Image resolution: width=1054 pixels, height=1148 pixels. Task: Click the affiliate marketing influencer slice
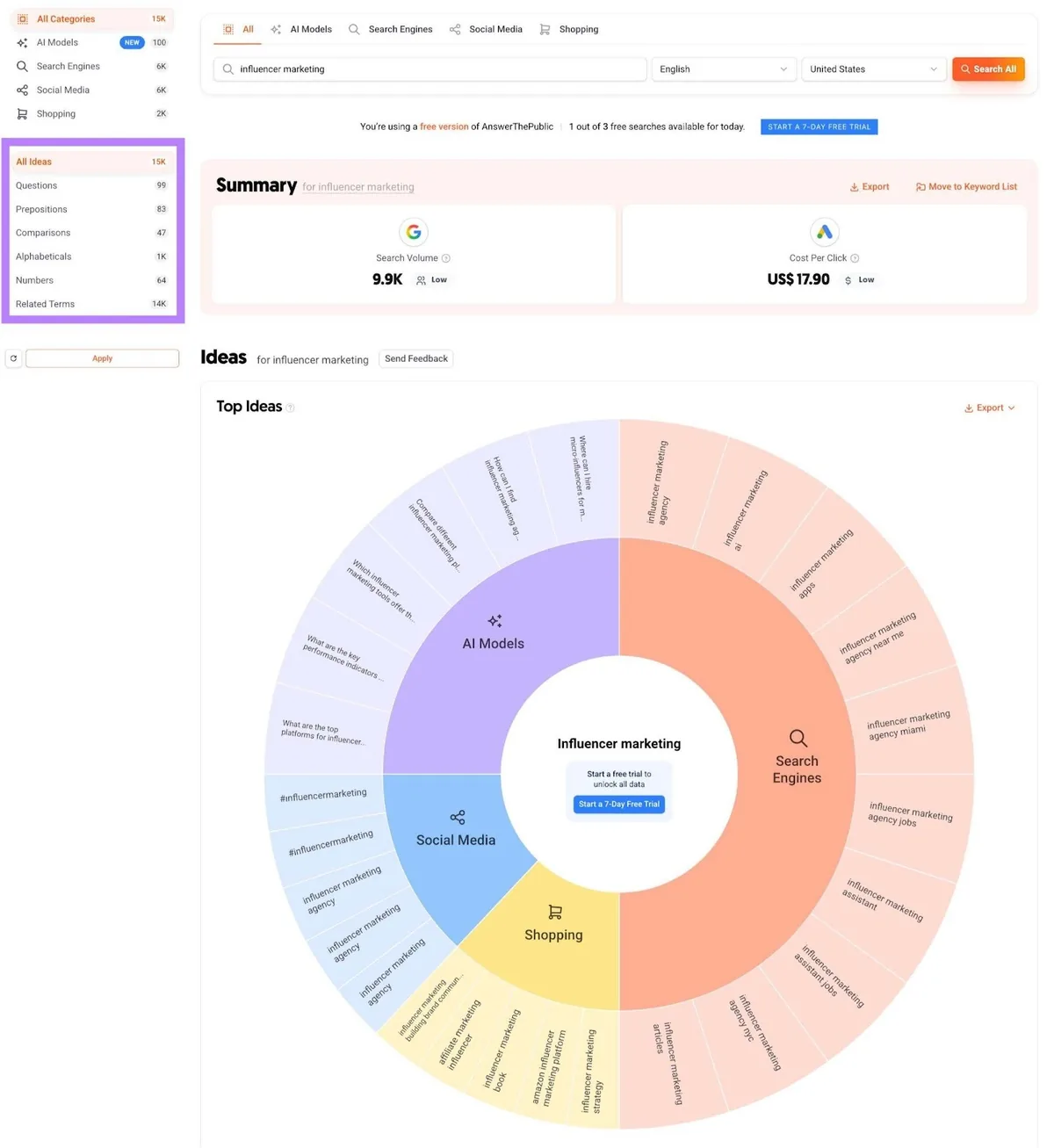459,1033
